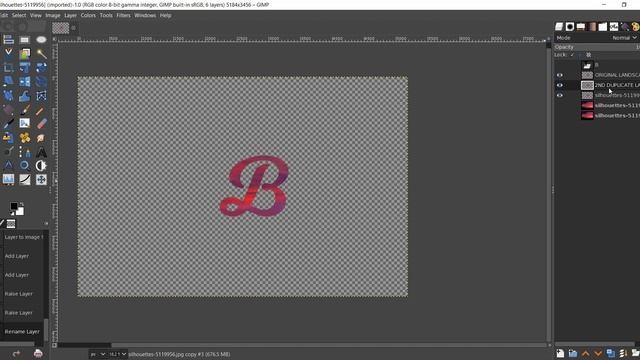Image resolution: width=640 pixels, height=360 pixels.
Task: Duplicate the selected layer
Action: (x=611, y=353)
